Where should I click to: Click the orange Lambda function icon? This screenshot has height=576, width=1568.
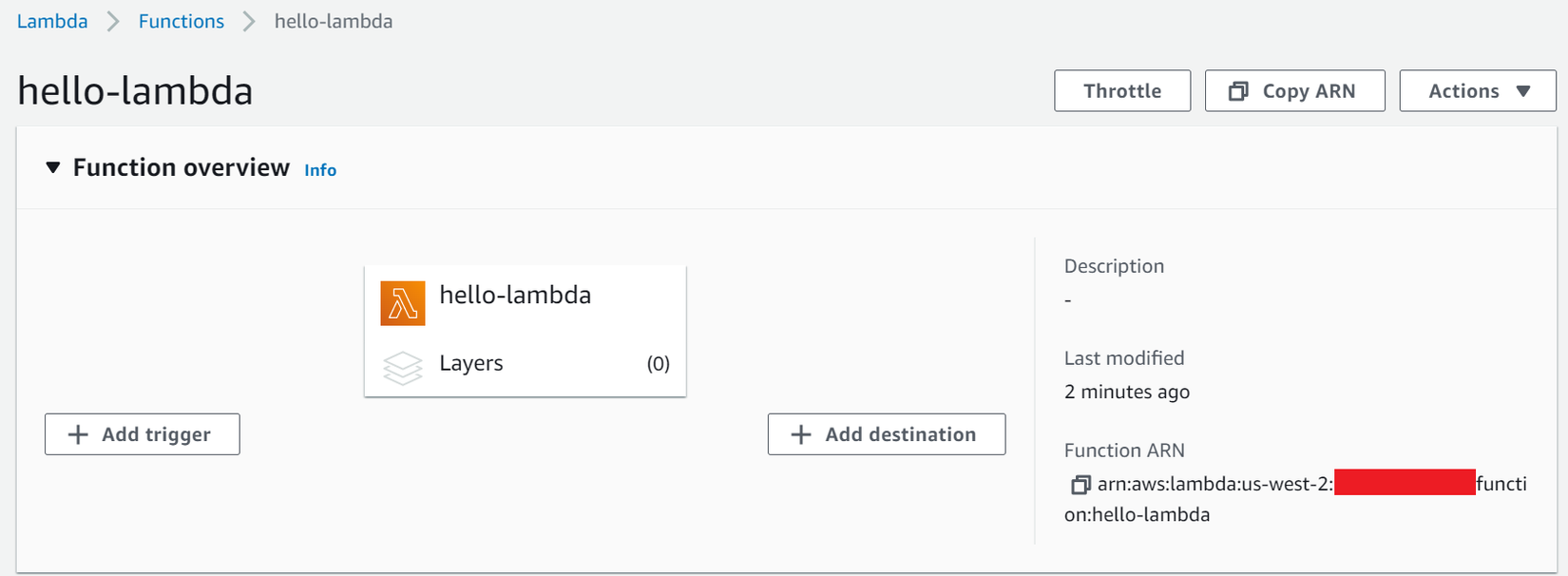point(403,303)
